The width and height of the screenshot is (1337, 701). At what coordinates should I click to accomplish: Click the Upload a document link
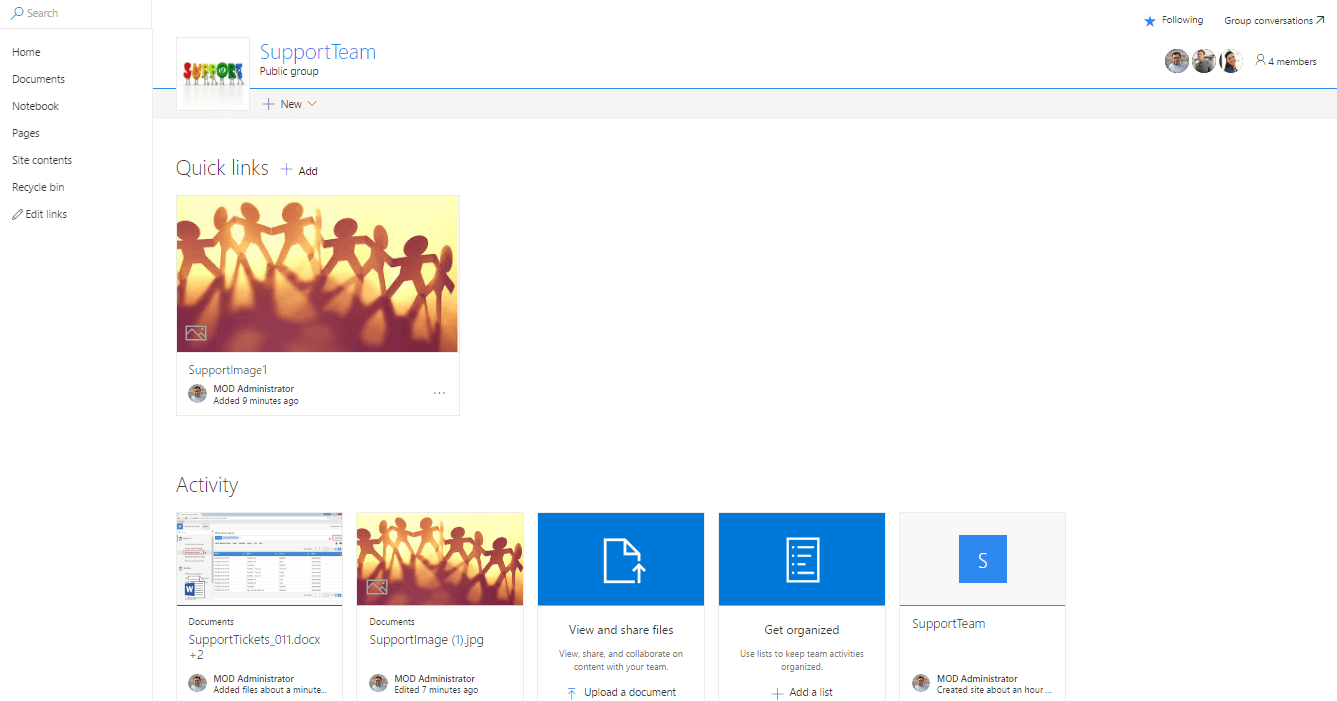(629, 692)
